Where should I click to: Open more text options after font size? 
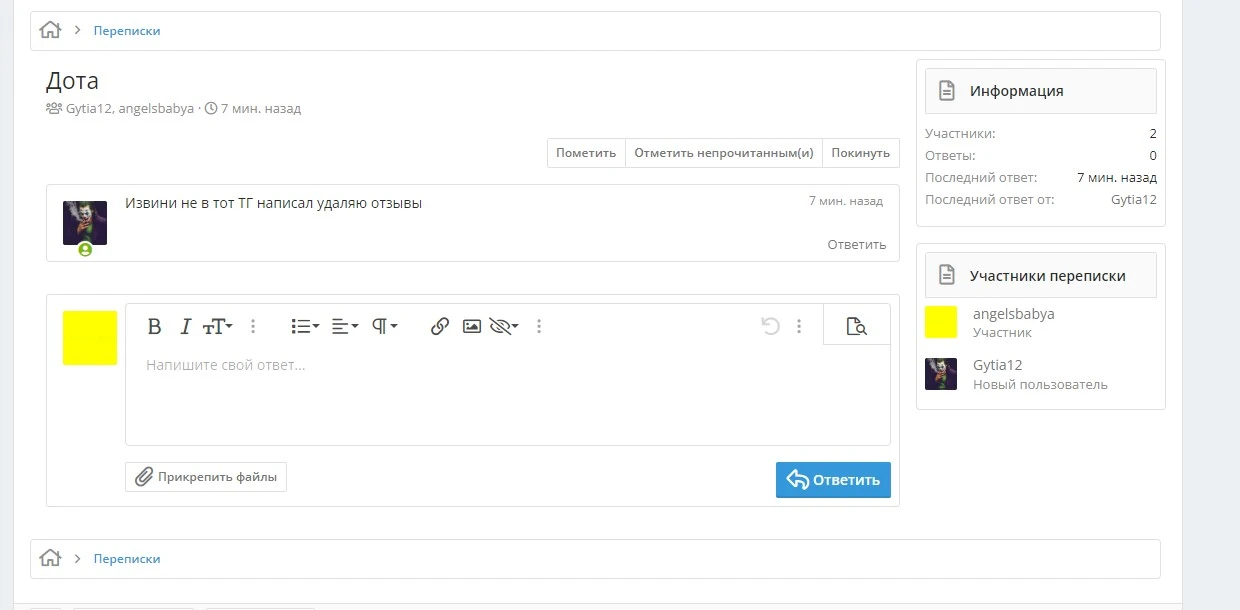coord(253,326)
